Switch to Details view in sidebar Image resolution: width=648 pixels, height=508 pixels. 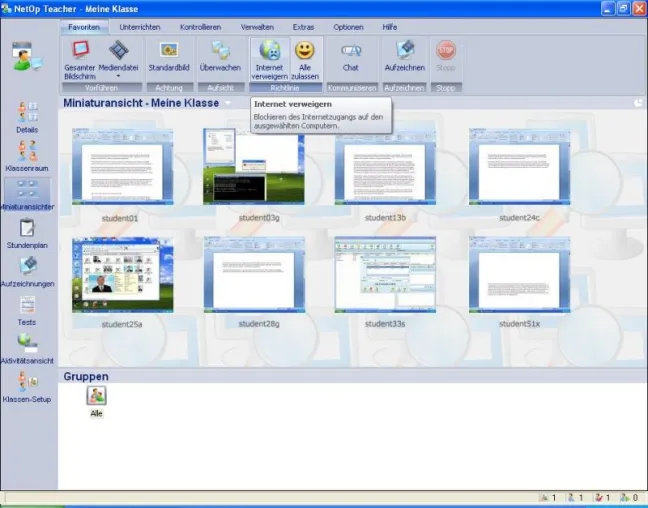27,117
